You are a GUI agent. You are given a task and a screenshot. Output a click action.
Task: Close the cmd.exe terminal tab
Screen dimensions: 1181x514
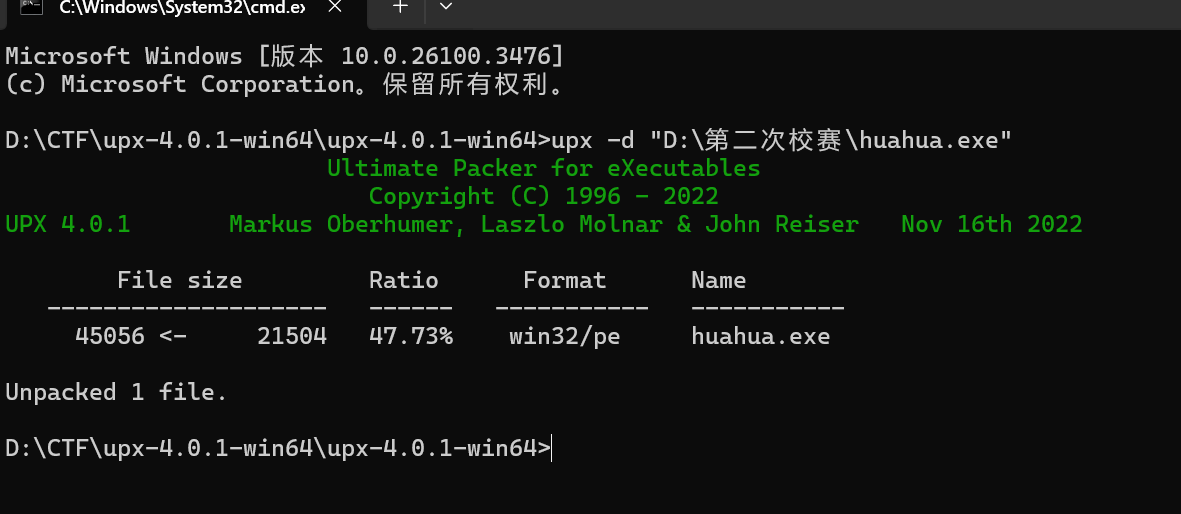tap(335, 8)
